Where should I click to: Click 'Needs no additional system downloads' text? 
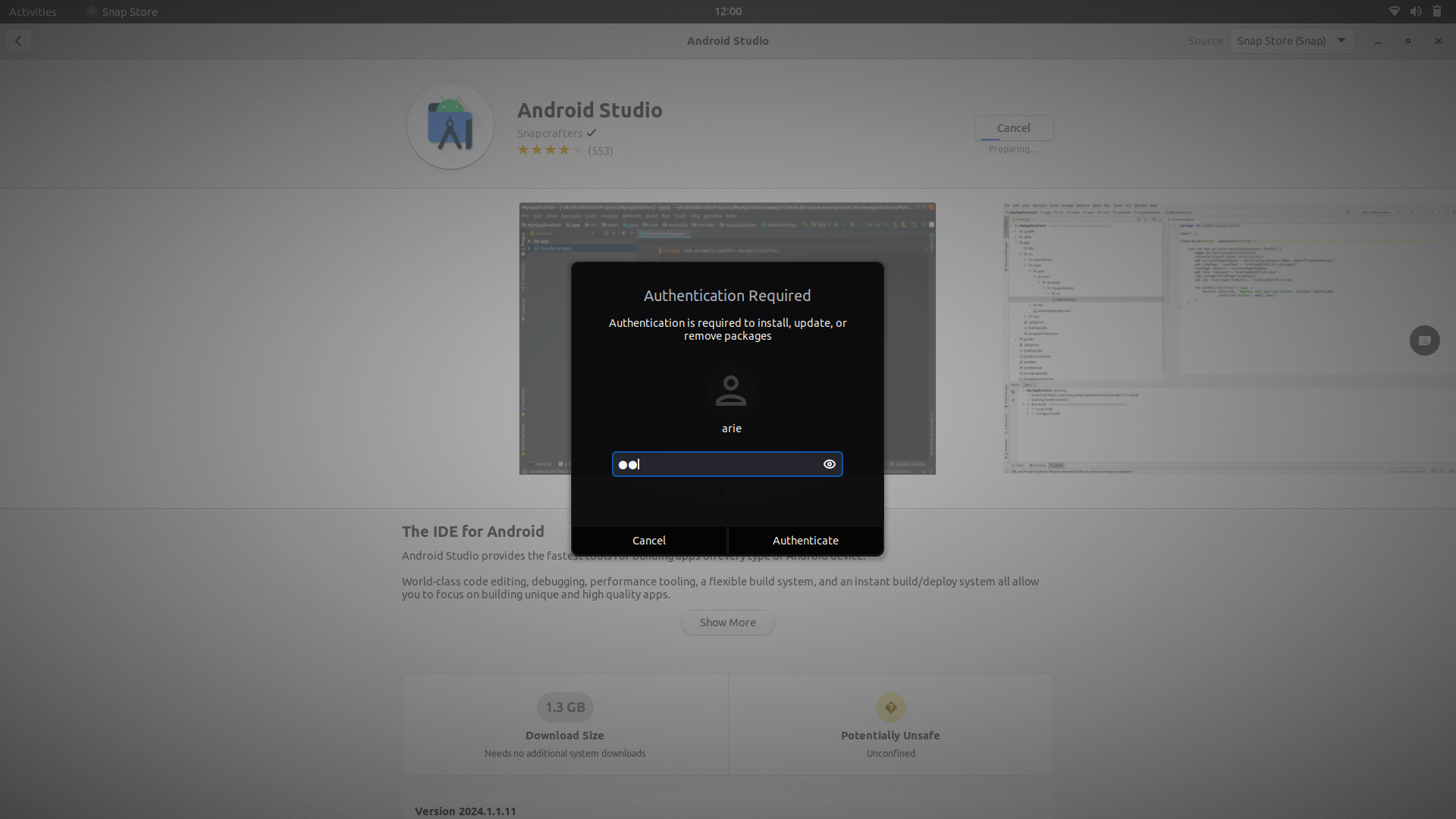point(565,754)
